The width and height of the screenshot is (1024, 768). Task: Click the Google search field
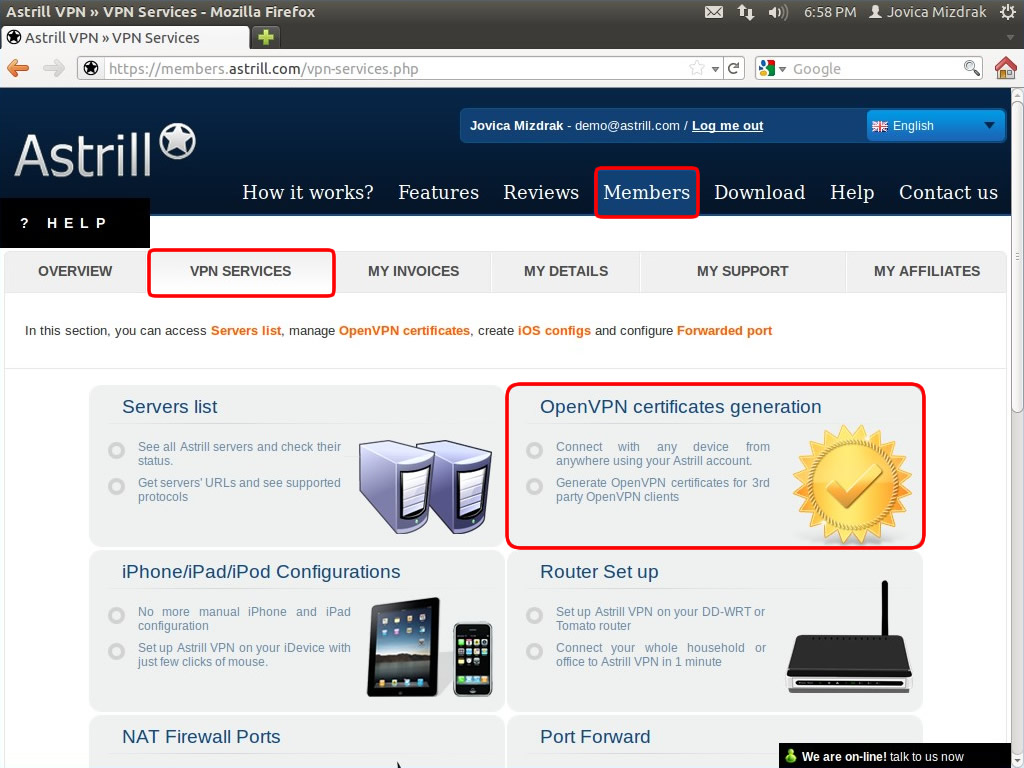(x=875, y=68)
